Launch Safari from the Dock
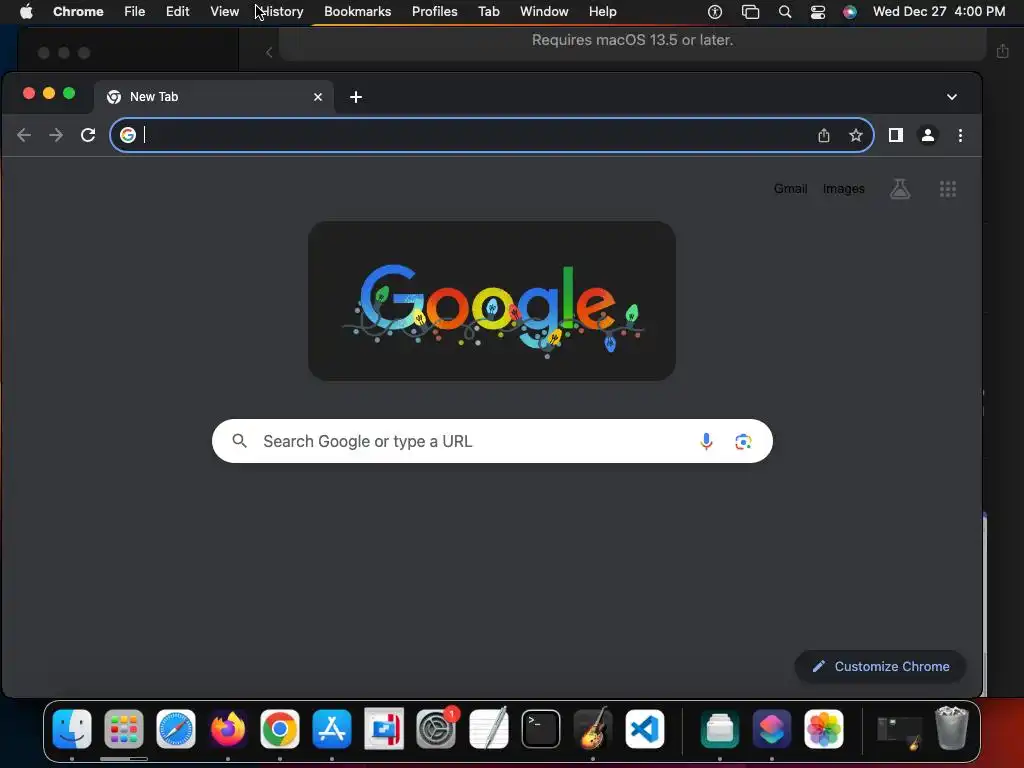1024x768 pixels. (x=176, y=729)
